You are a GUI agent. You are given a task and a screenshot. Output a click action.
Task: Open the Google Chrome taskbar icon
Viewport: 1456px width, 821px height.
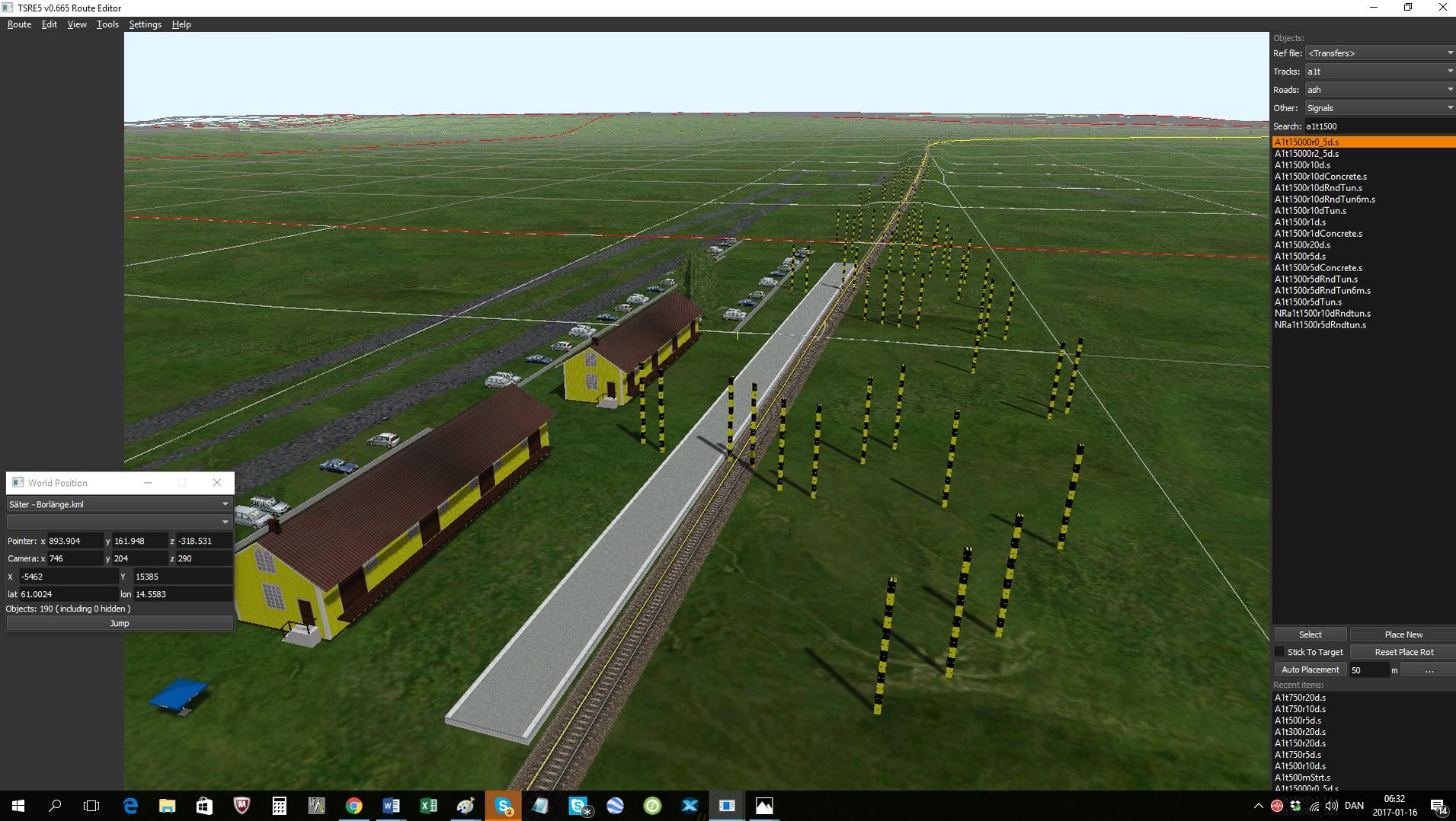354,806
